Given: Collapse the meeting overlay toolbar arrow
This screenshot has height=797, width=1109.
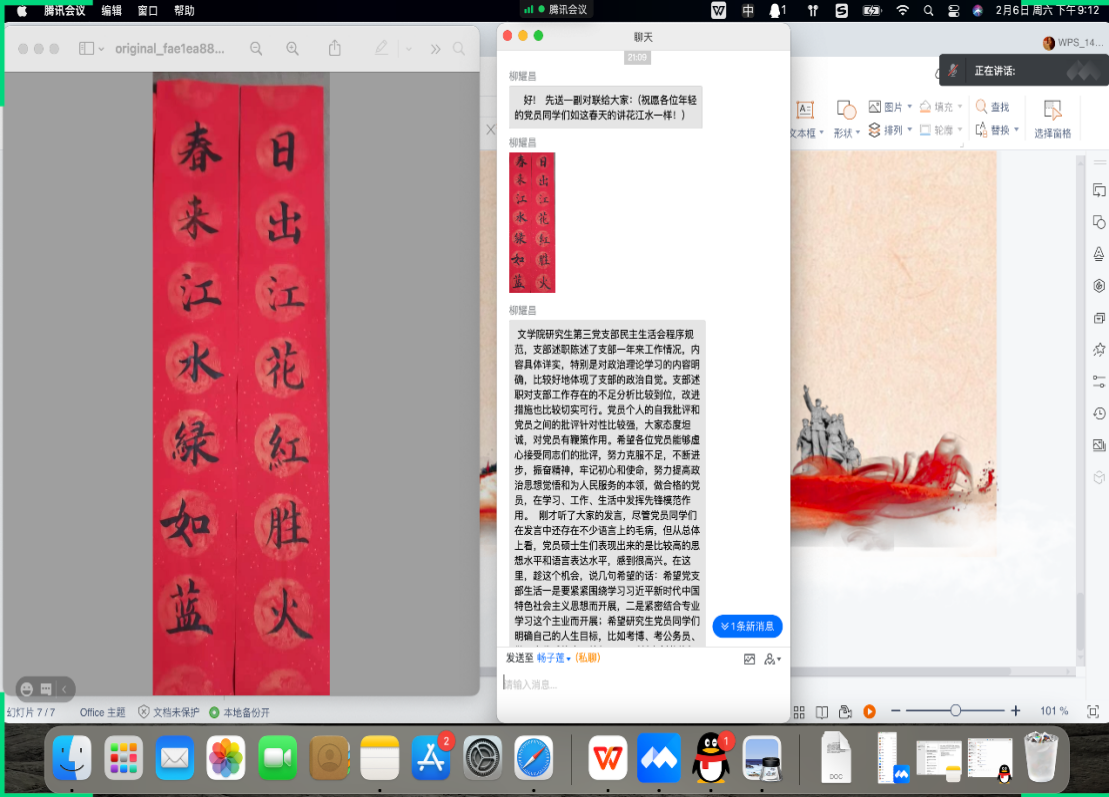Looking at the screenshot, I should (x=64, y=689).
